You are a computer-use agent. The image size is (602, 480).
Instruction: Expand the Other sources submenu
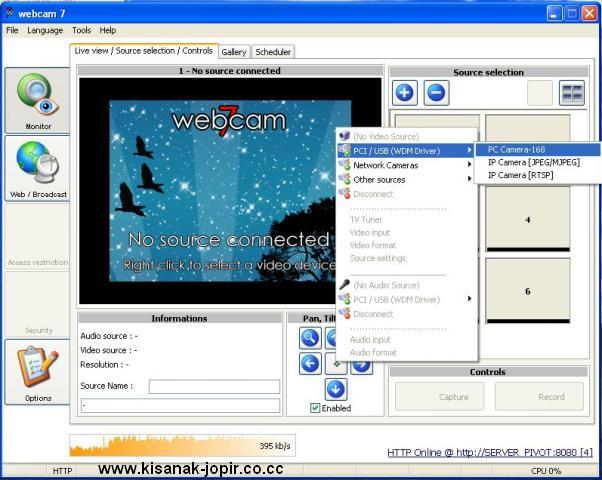coord(406,179)
